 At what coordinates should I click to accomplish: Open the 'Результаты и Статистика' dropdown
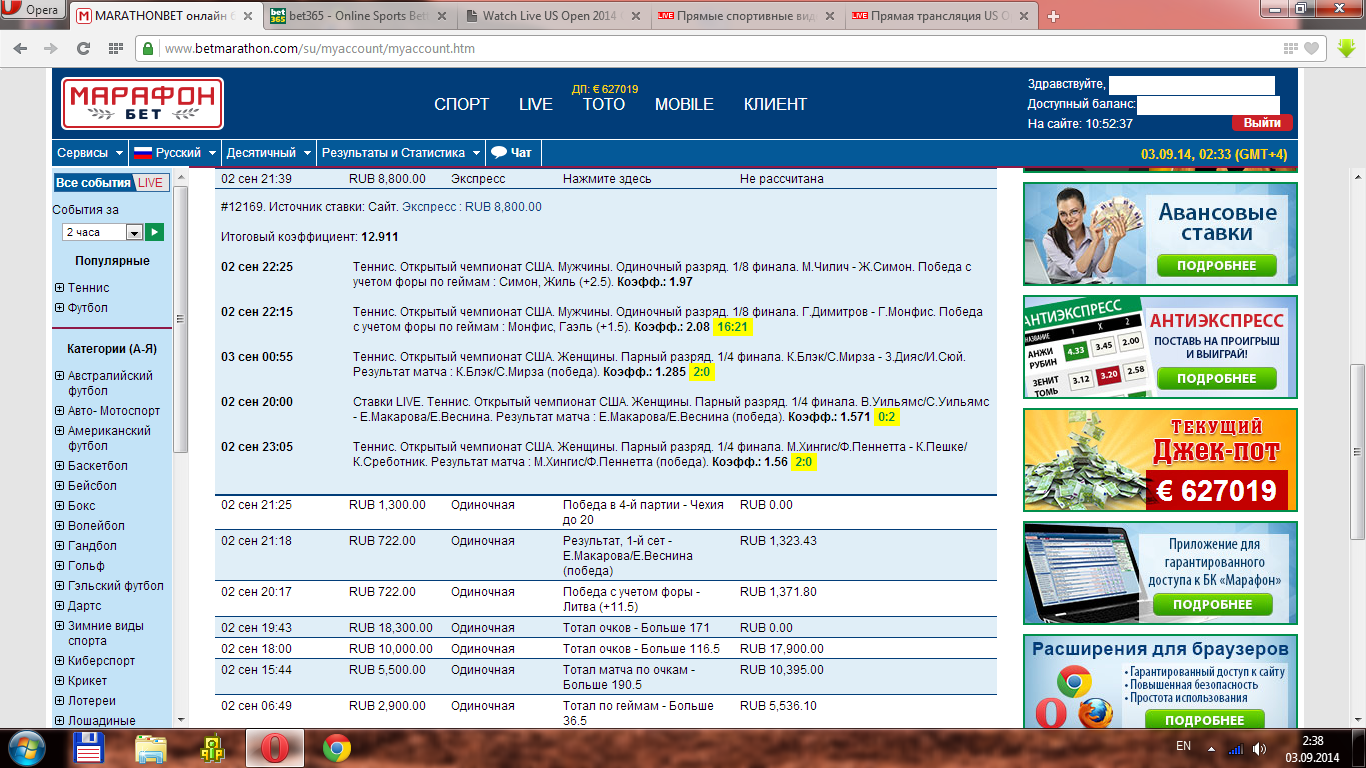pos(400,153)
